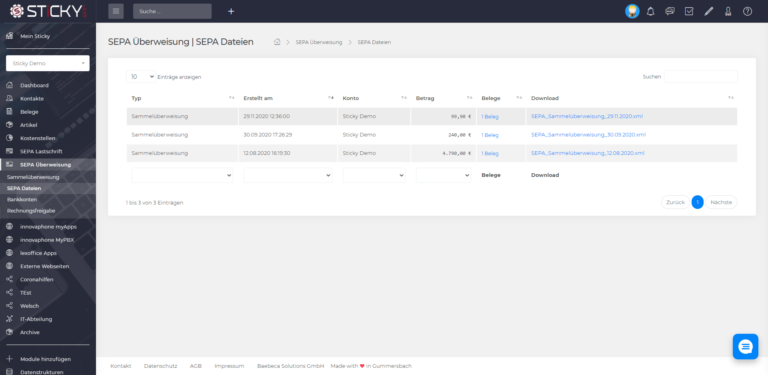
Task: Sort table by Typ column
Action: click(182, 98)
